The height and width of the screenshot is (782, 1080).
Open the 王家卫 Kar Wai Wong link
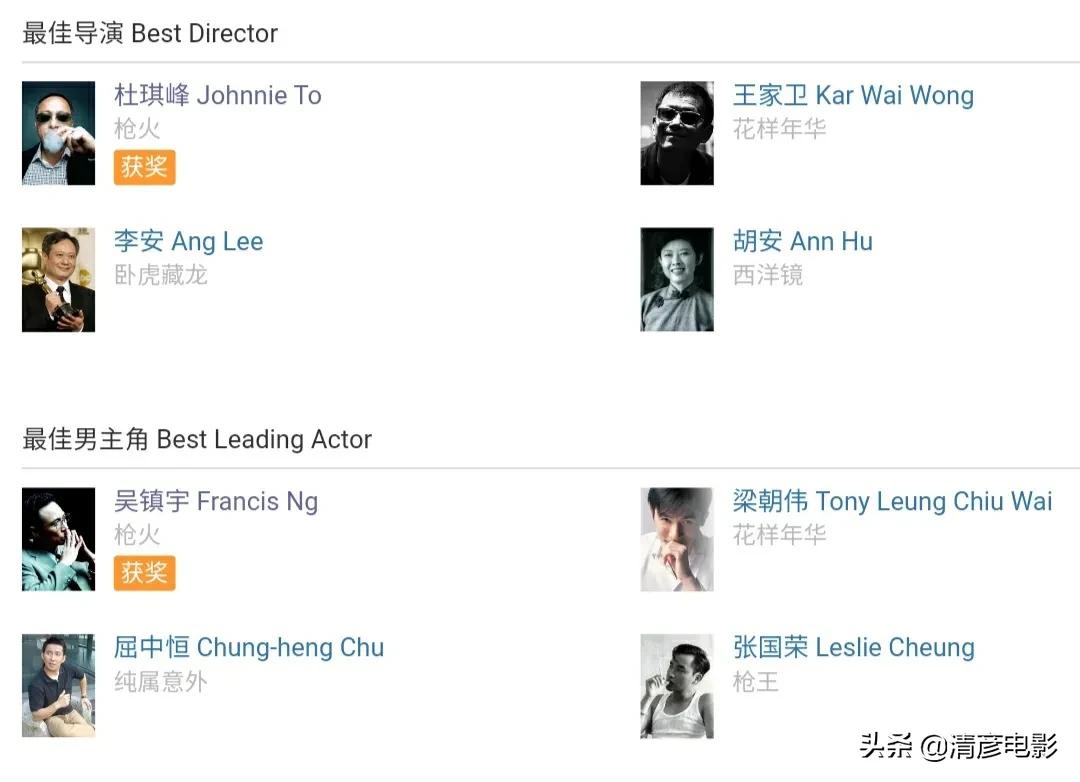click(853, 96)
